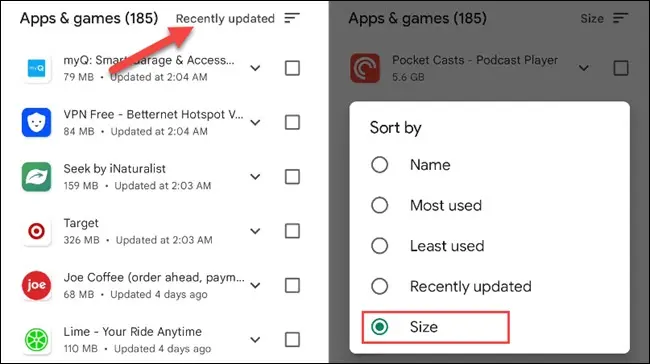
Task: Select the Lime app checkbox
Action: click(x=292, y=340)
